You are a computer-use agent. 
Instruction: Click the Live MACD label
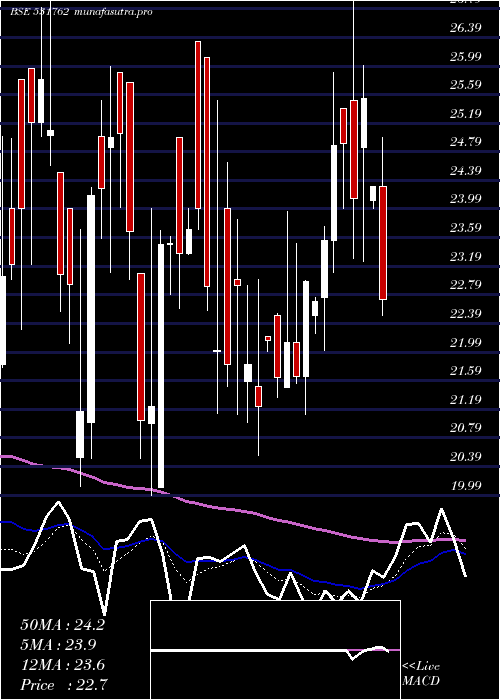421,674
